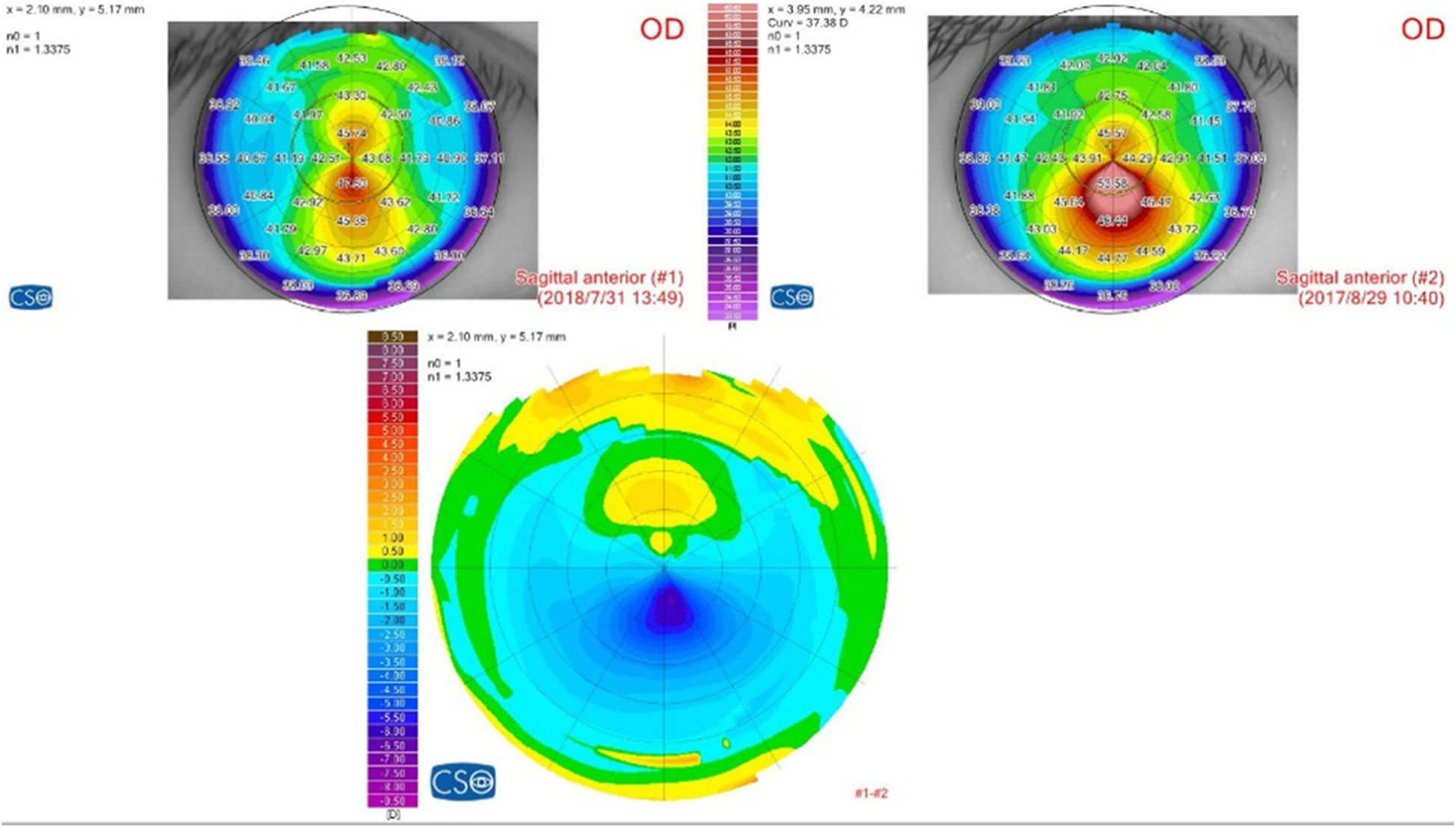Click the 43.08 value on map #1
The image size is (1456, 828).
point(376,159)
